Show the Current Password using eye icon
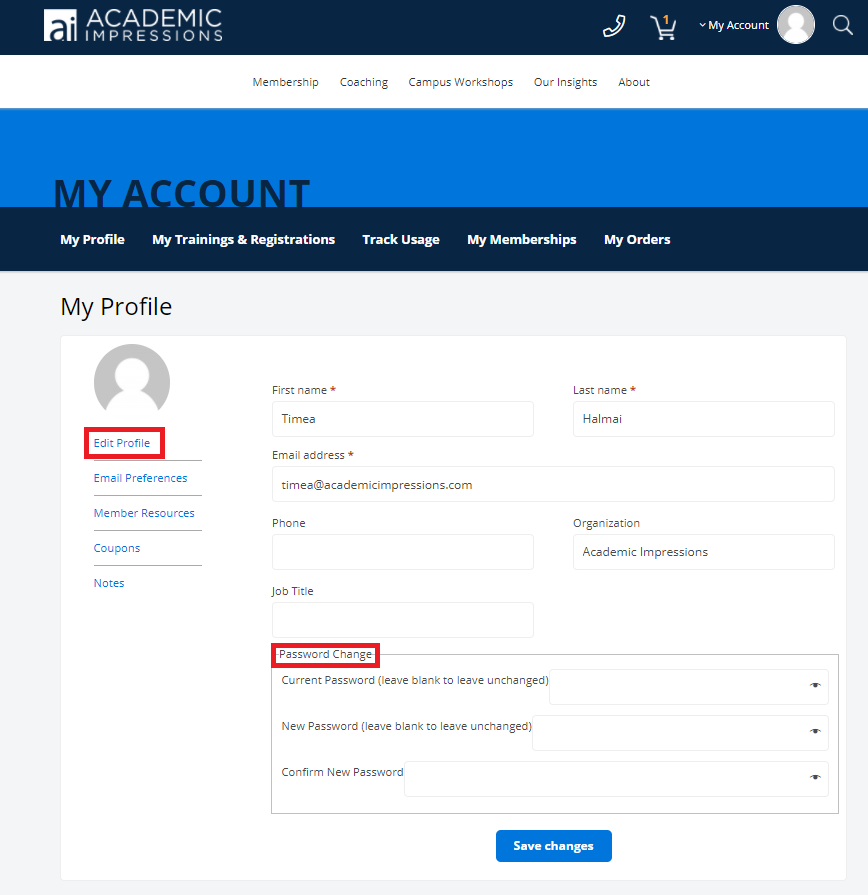 [815, 685]
